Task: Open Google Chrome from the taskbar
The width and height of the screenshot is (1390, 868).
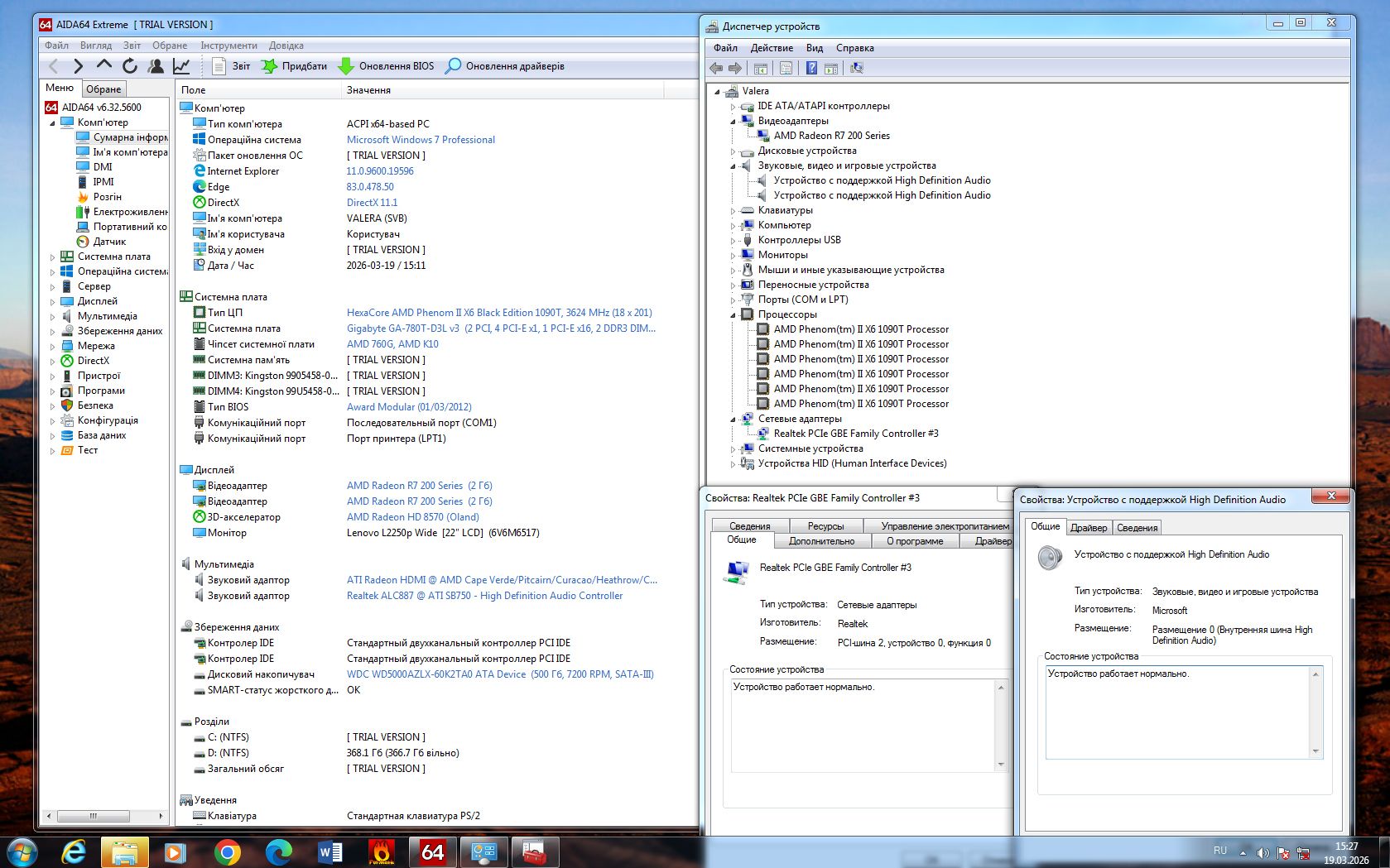Action: pyautogui.click(x=227, y=851)
